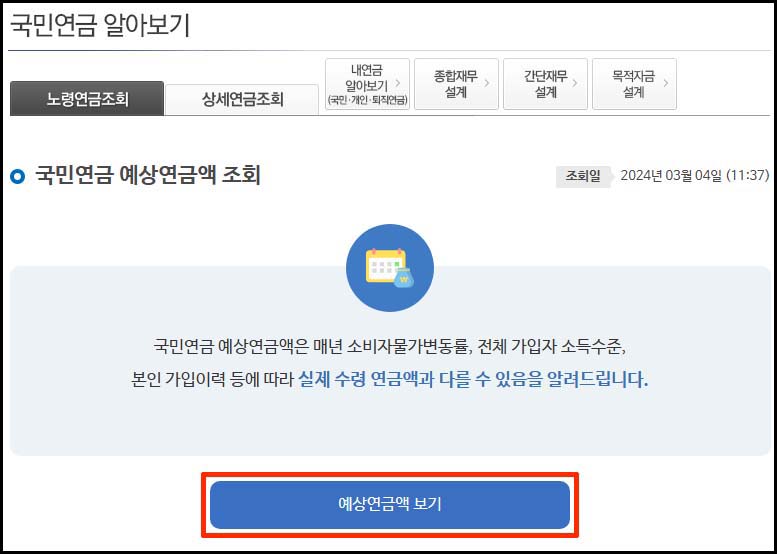
Task: Select the 목적자금 설계 button
Action: [x=634, y=84]
